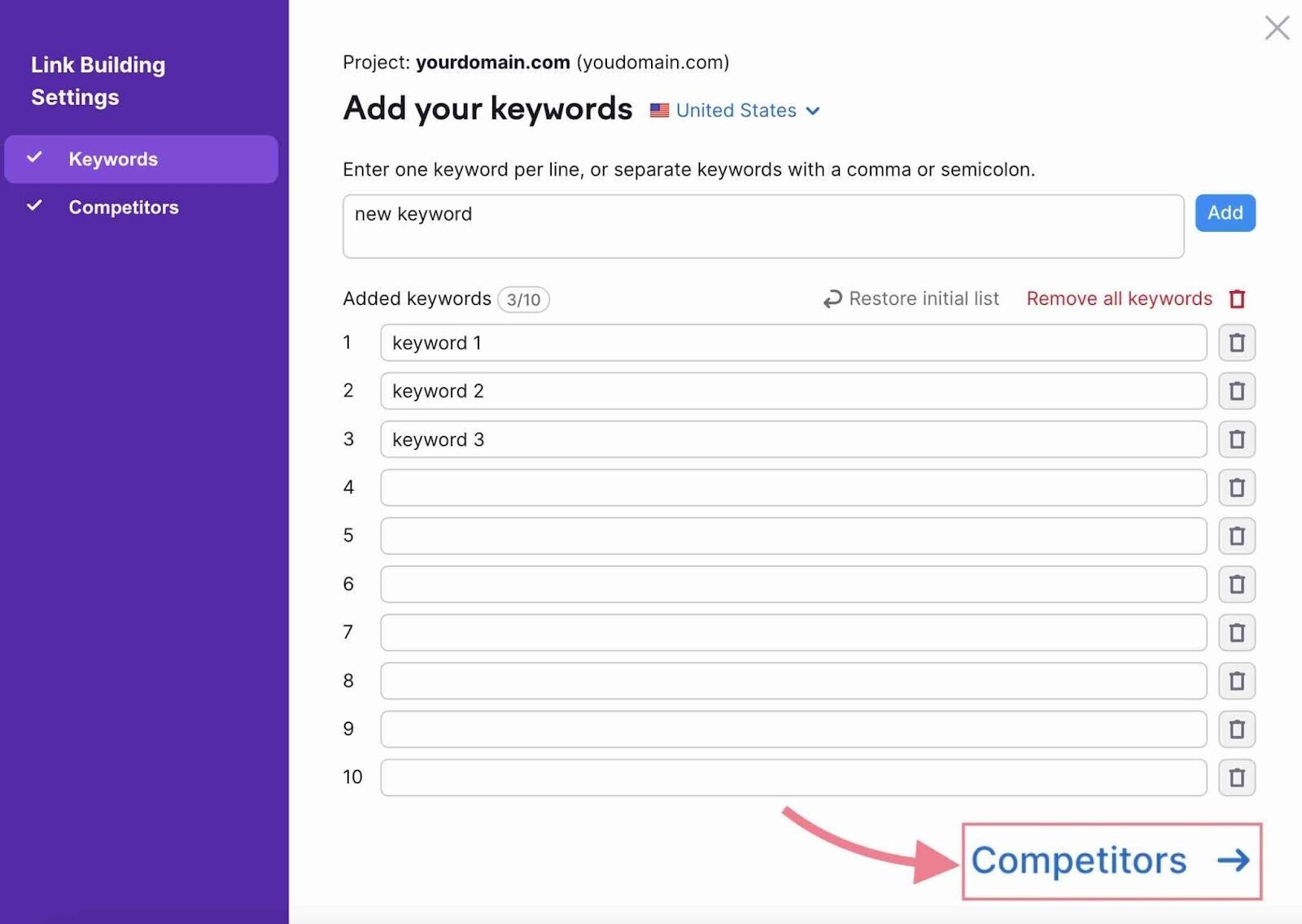Switch to Competitors step in sidebar
1302x924 pixels.
123,207
